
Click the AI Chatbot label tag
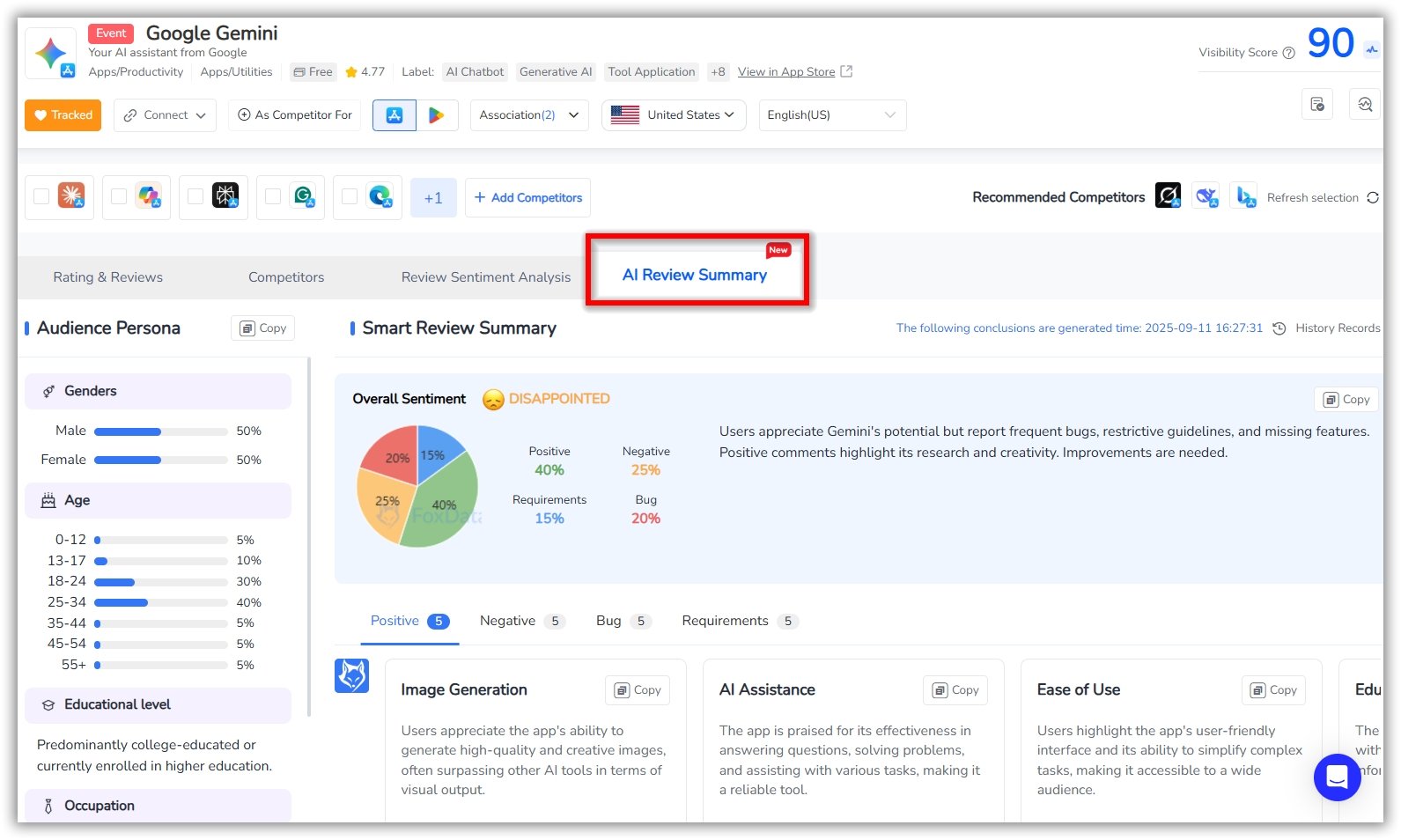click(x=475, y=72)
